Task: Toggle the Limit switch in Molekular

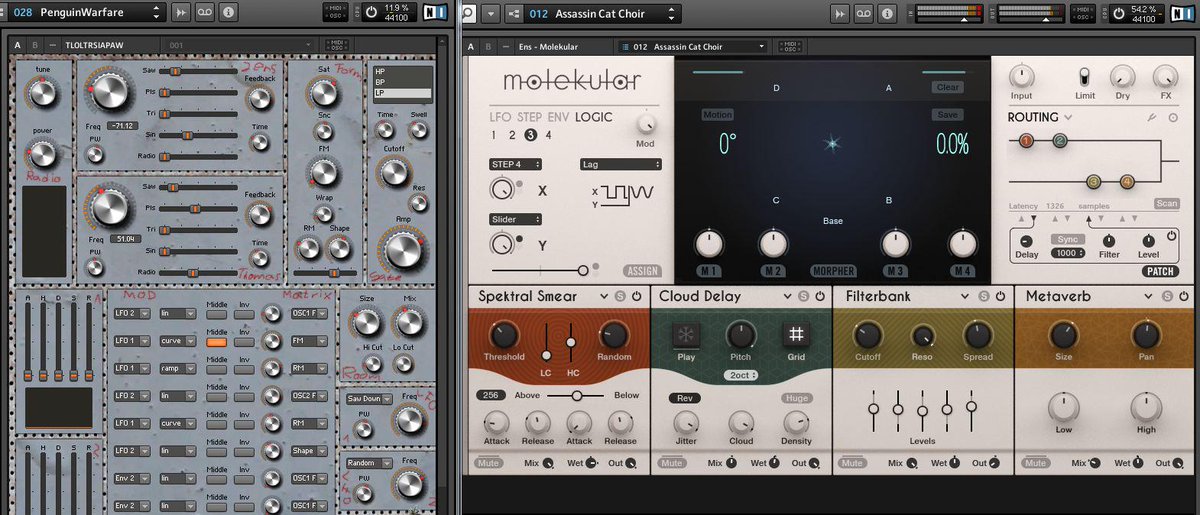Action: coord(1083,76)
